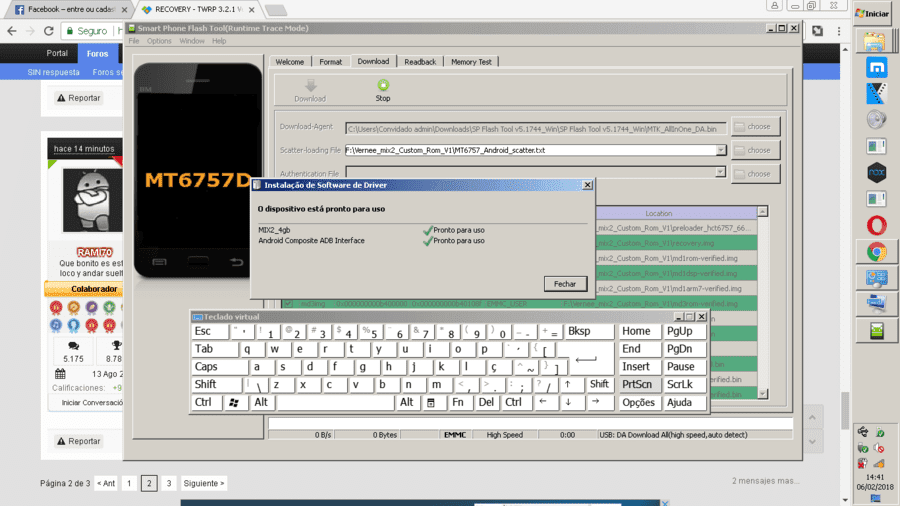Switch to the Readback tab
Viewport: 900px width, 506px height.
[420, 62]
